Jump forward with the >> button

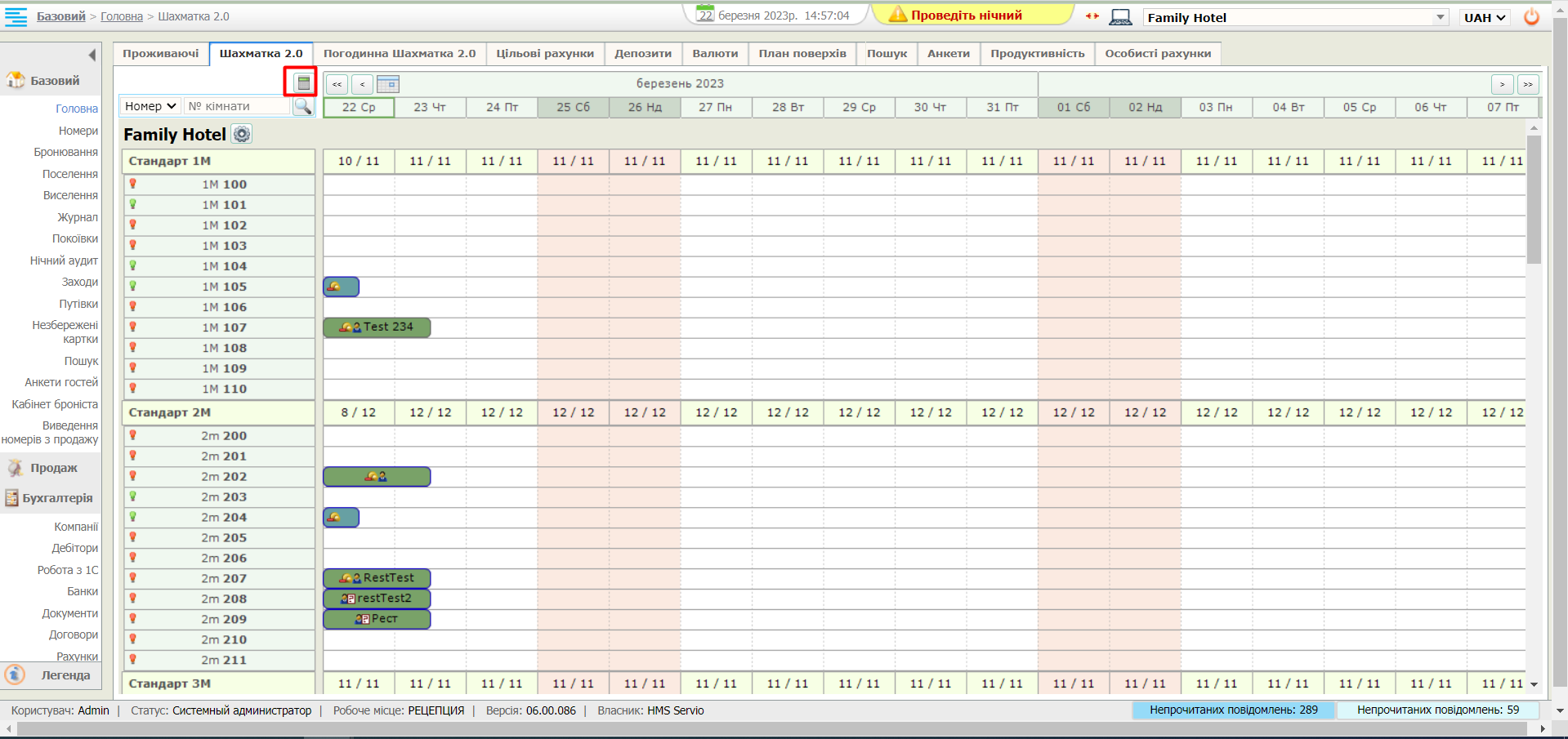pos(1527,84)
